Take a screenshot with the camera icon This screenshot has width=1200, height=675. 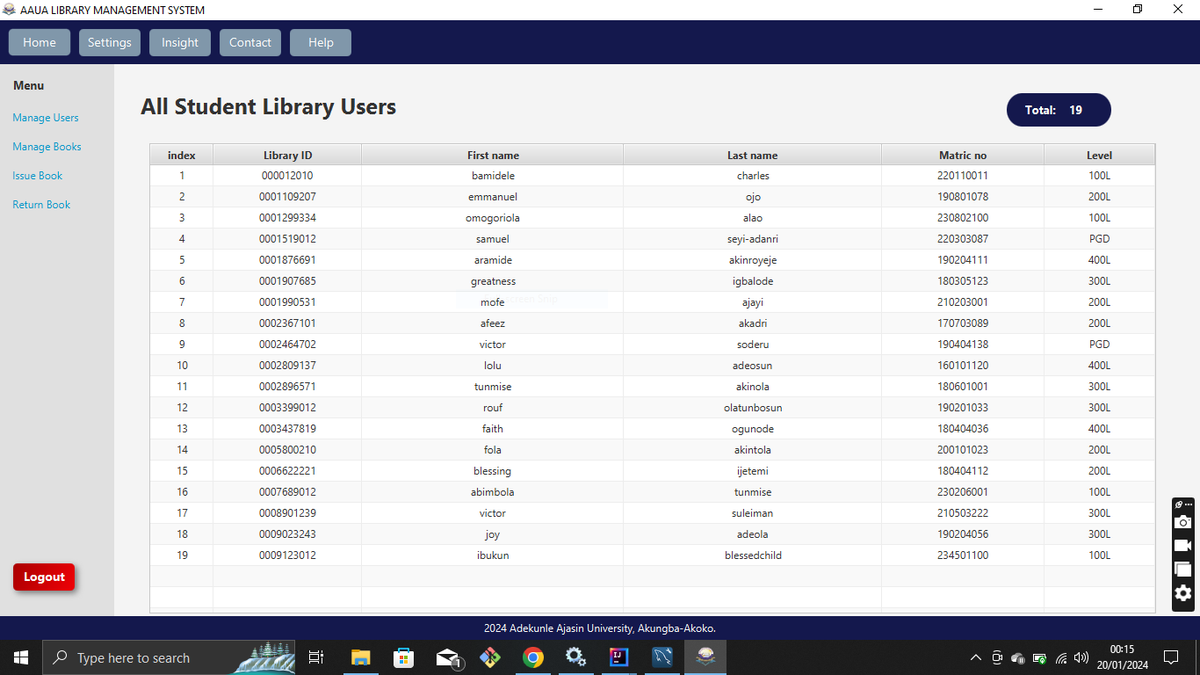(x=1183, y=522)
